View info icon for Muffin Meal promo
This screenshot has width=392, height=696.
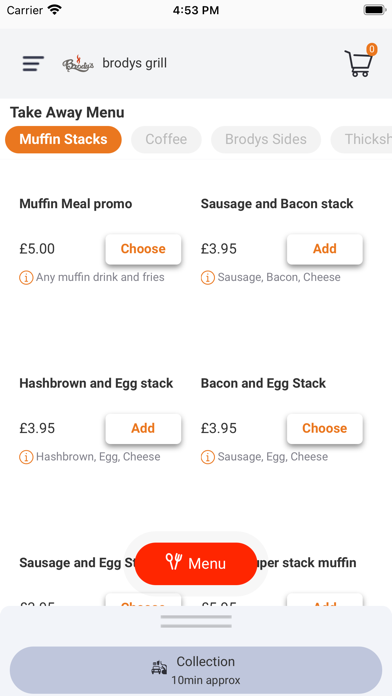[26, 278]
